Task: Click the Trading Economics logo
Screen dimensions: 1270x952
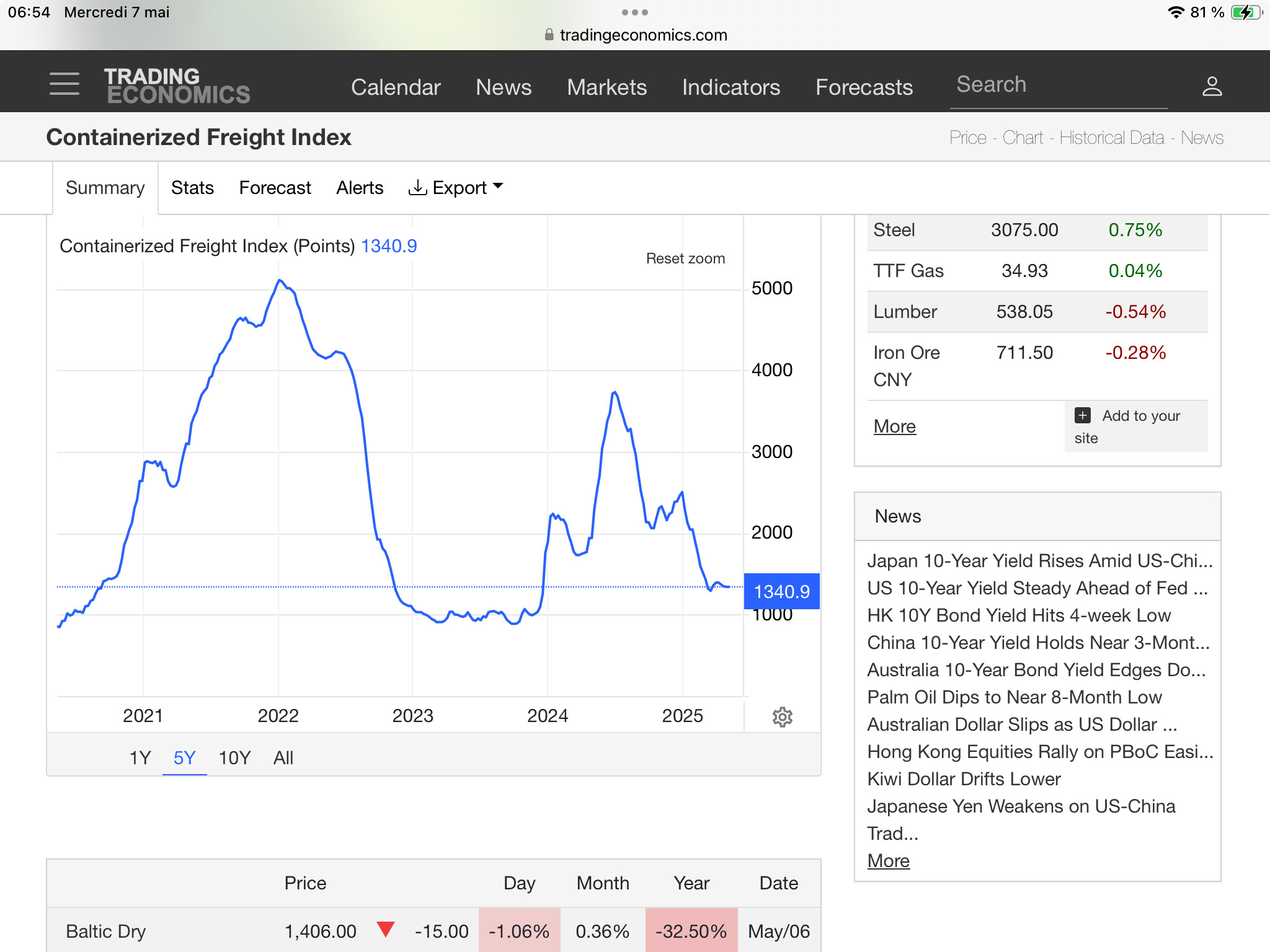Action: point(177,86)
